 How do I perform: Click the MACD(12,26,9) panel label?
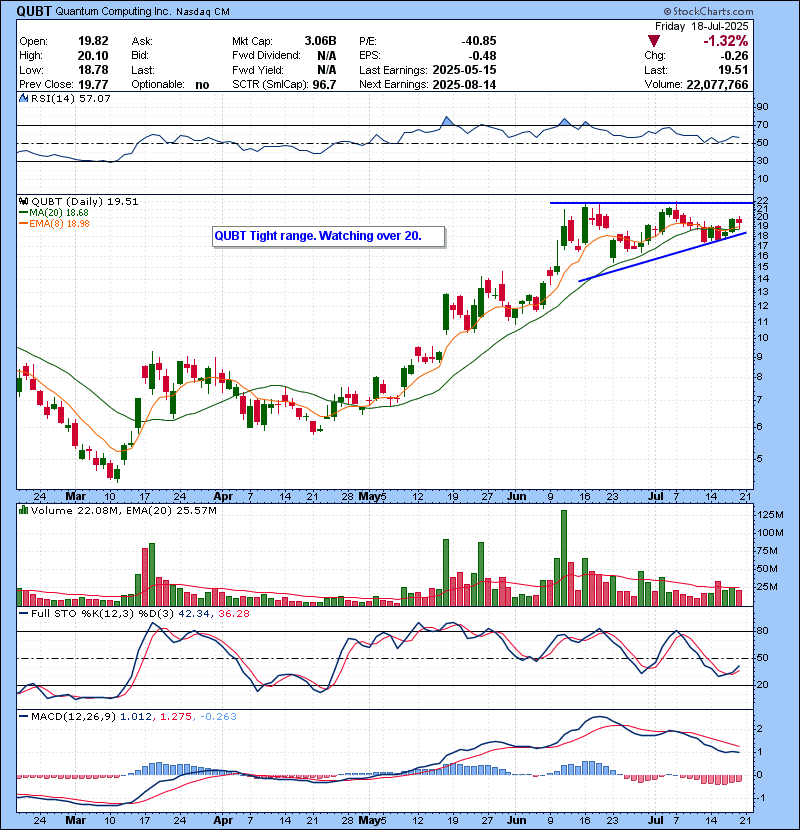click(x=73, y=716)
